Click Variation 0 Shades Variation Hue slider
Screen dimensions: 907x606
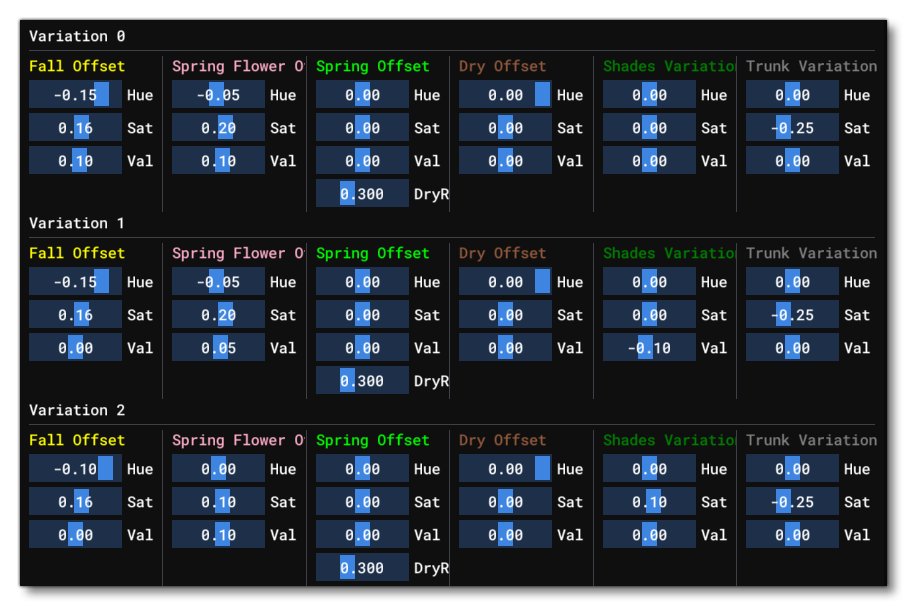[649, 94]
